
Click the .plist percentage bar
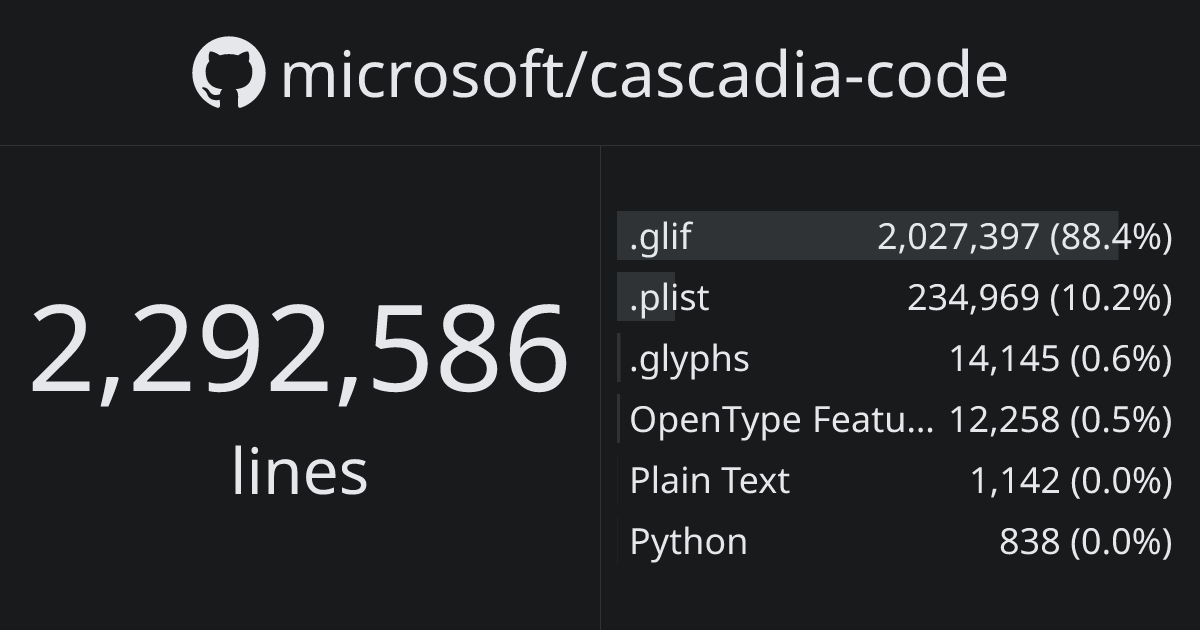pyautogui.click(x=646, y=297)
